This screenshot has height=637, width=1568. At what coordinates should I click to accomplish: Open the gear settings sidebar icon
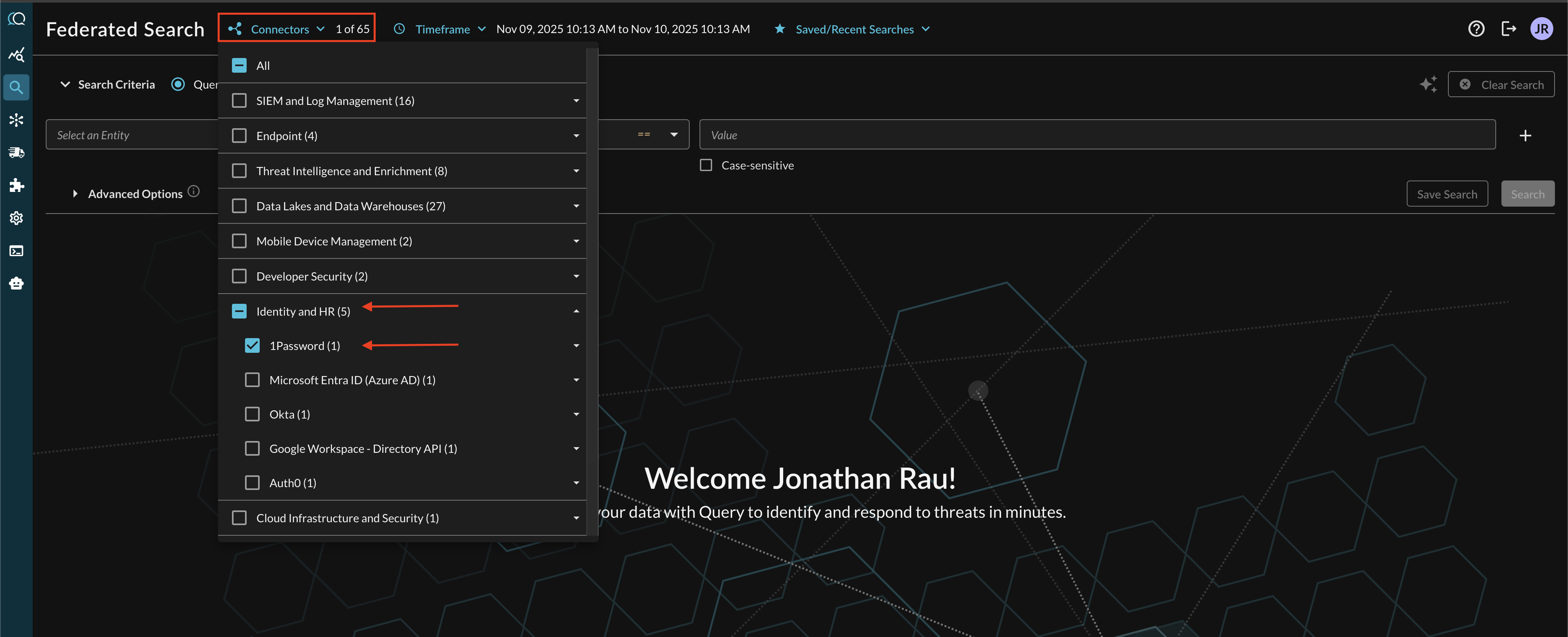(x=16, y=218)
